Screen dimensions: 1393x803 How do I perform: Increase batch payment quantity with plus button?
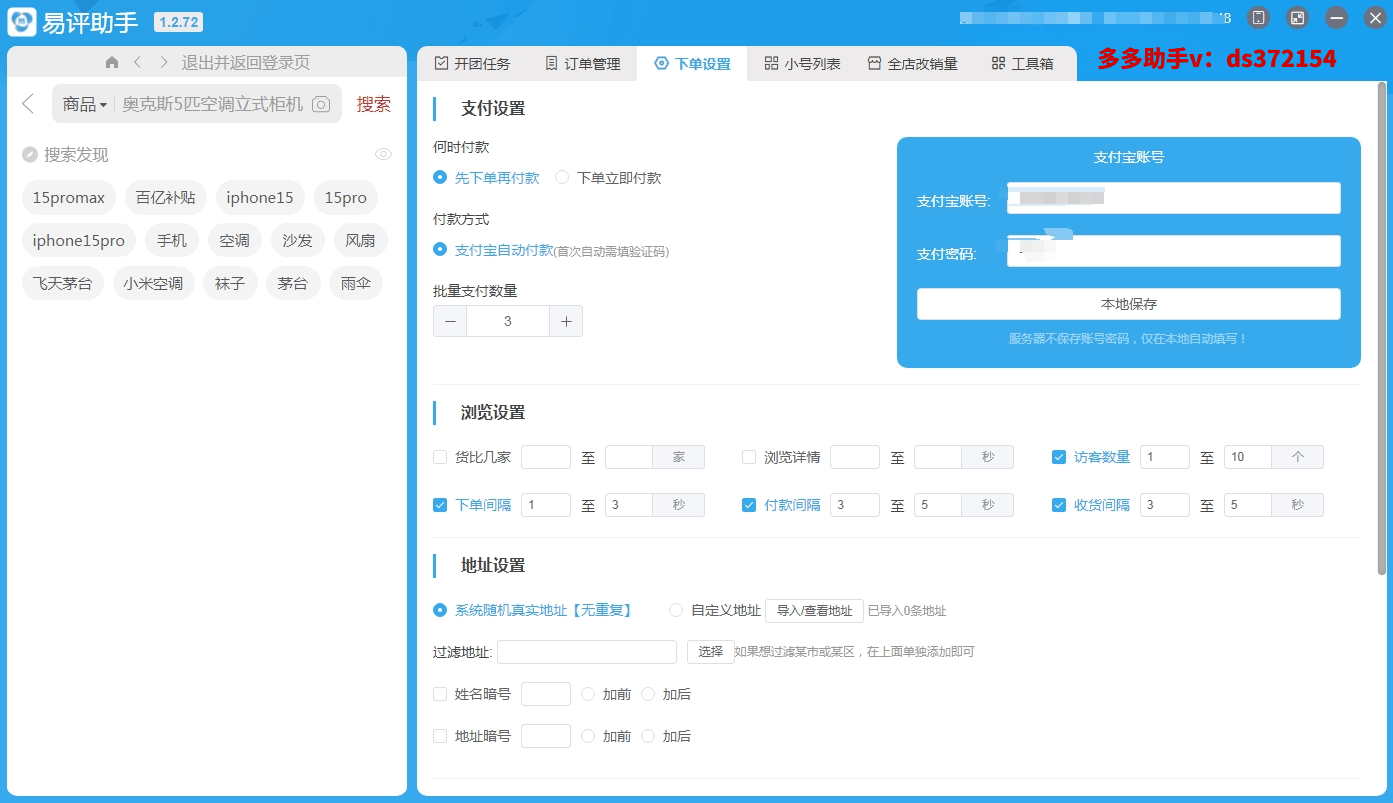[566, 321]
